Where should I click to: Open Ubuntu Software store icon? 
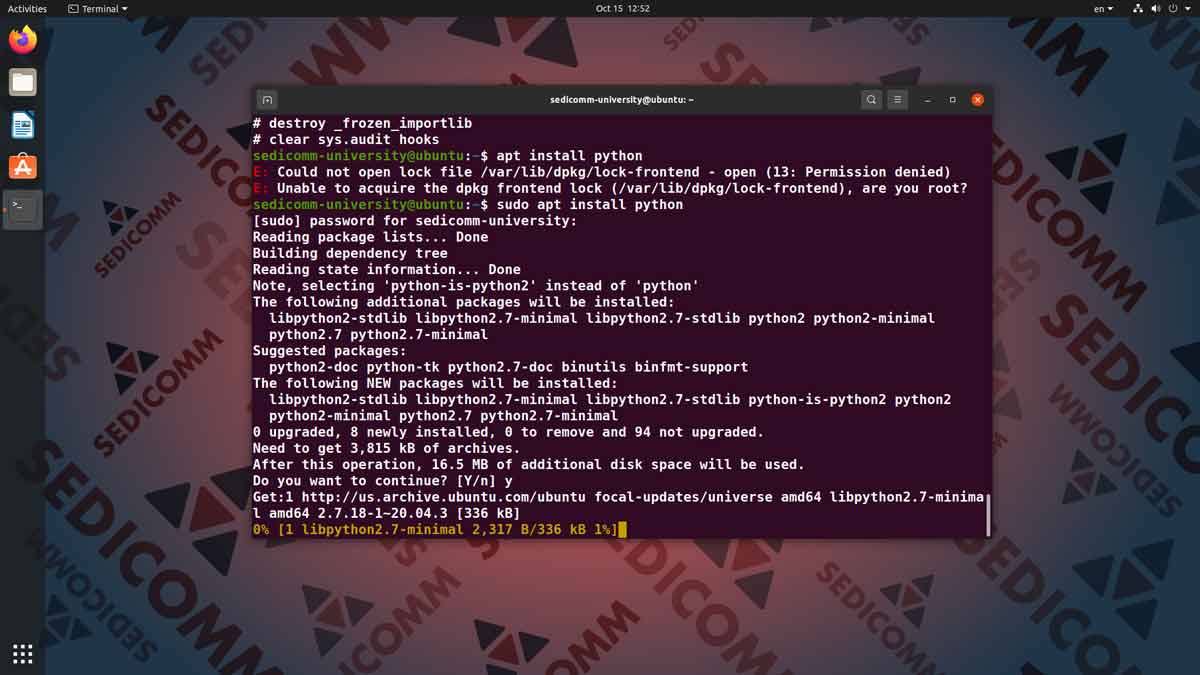point(22,167)
